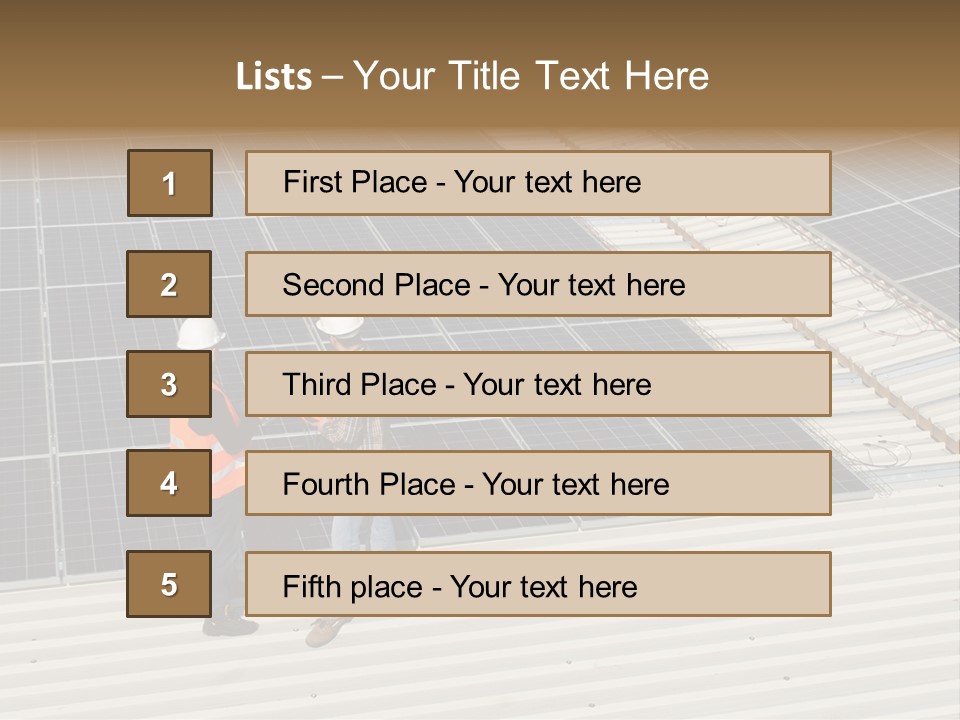
Task: Click the Third Place text bar
Action: point(538,385)
